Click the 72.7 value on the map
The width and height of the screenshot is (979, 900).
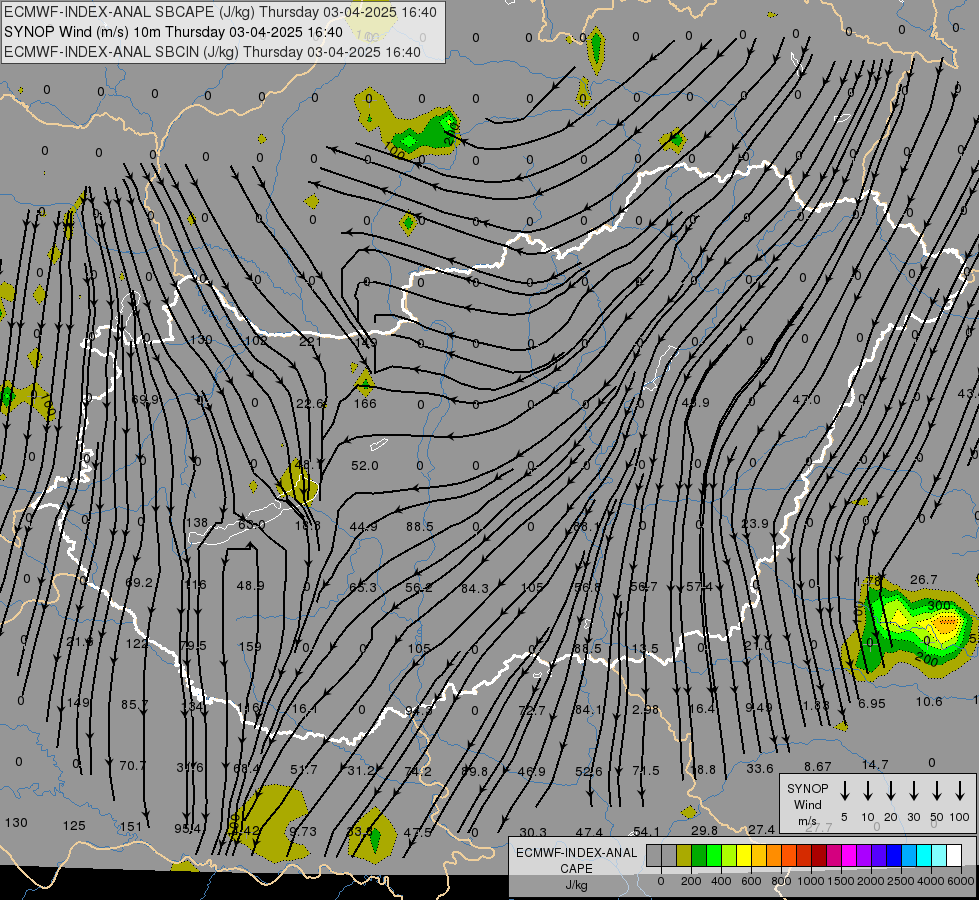531,710
